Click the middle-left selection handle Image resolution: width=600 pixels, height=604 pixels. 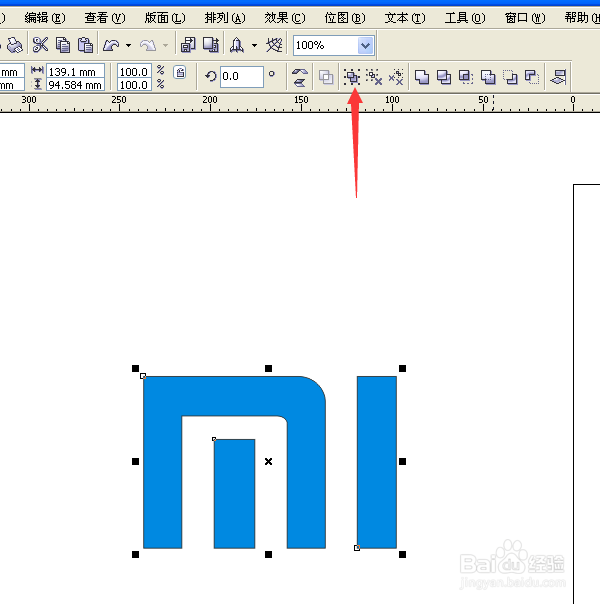(135, 461)
